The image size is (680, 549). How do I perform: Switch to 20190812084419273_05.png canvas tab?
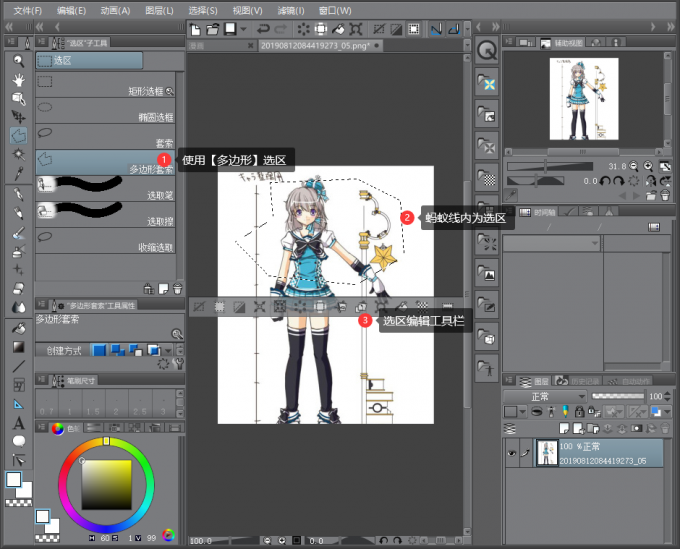pos(320,46)
